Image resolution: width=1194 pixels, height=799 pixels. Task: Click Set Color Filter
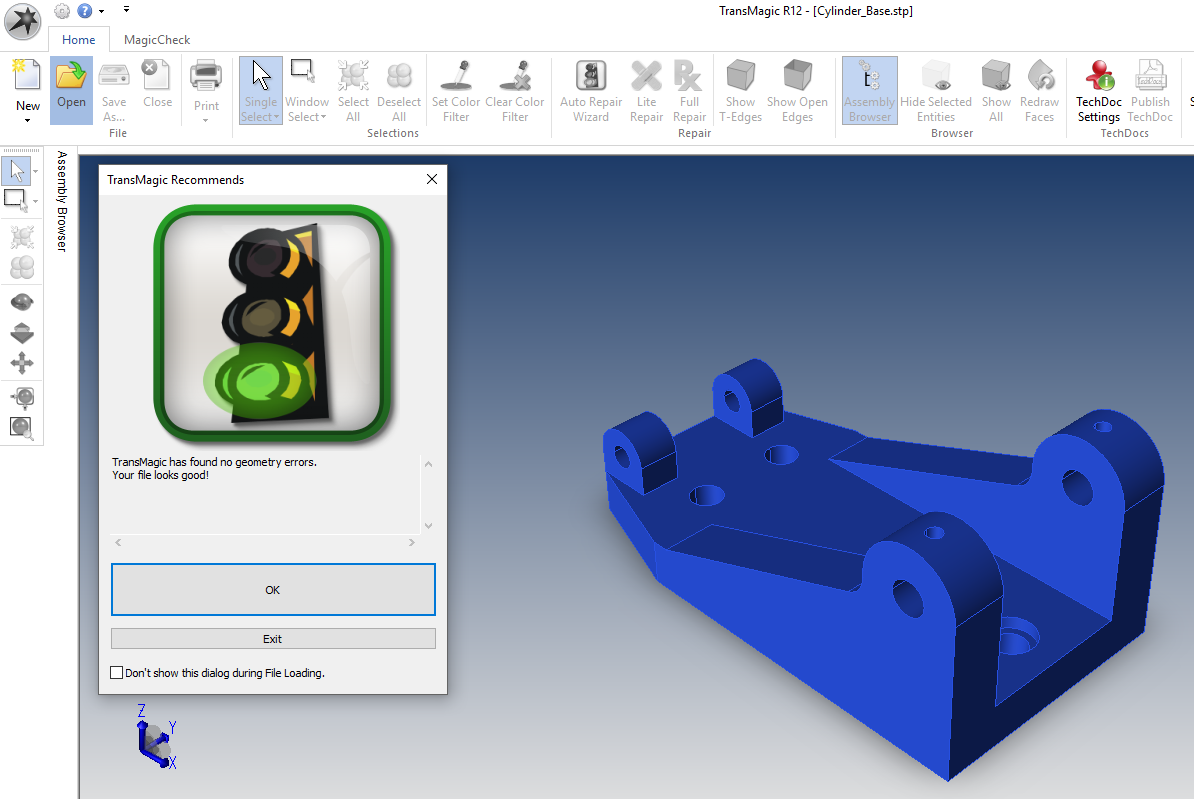point(456,90)
